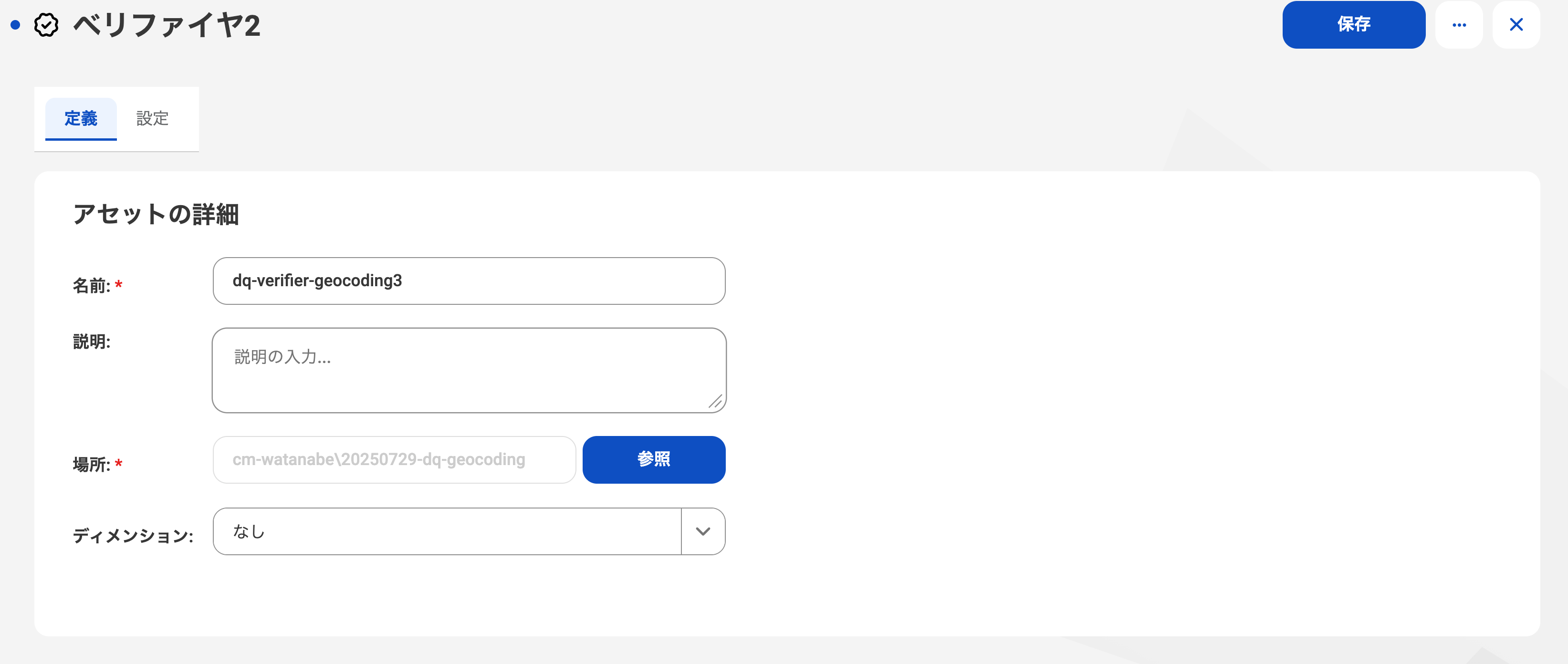
Task: Switch to the 定義 tab
Action: 81,119
